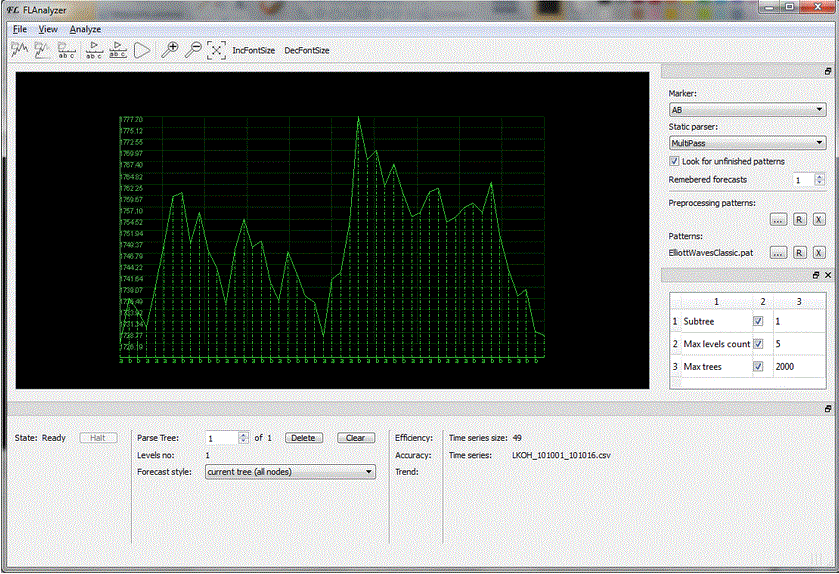Open the File menu
Image resolution: width=839 pixels, height=574 pixels.
pyautogui.click(x=20, y=29)
